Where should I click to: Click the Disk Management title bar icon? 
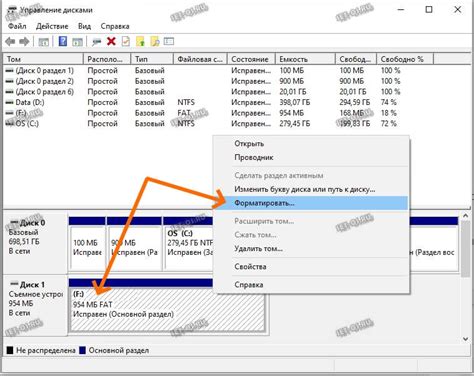pyautogui.click(x=12, y=10)
